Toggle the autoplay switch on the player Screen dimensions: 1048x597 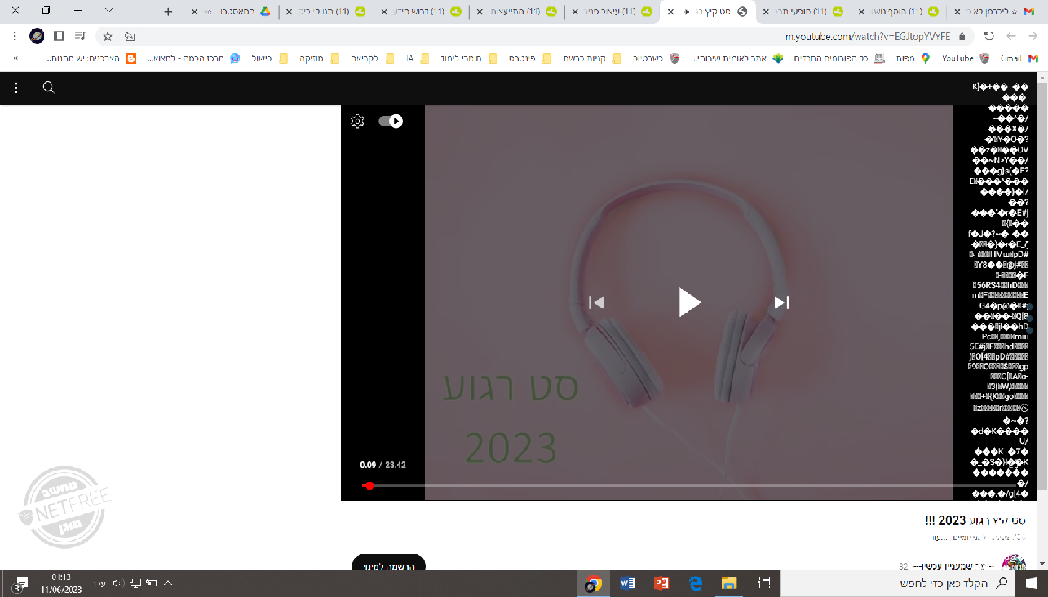tap(390, 121)
